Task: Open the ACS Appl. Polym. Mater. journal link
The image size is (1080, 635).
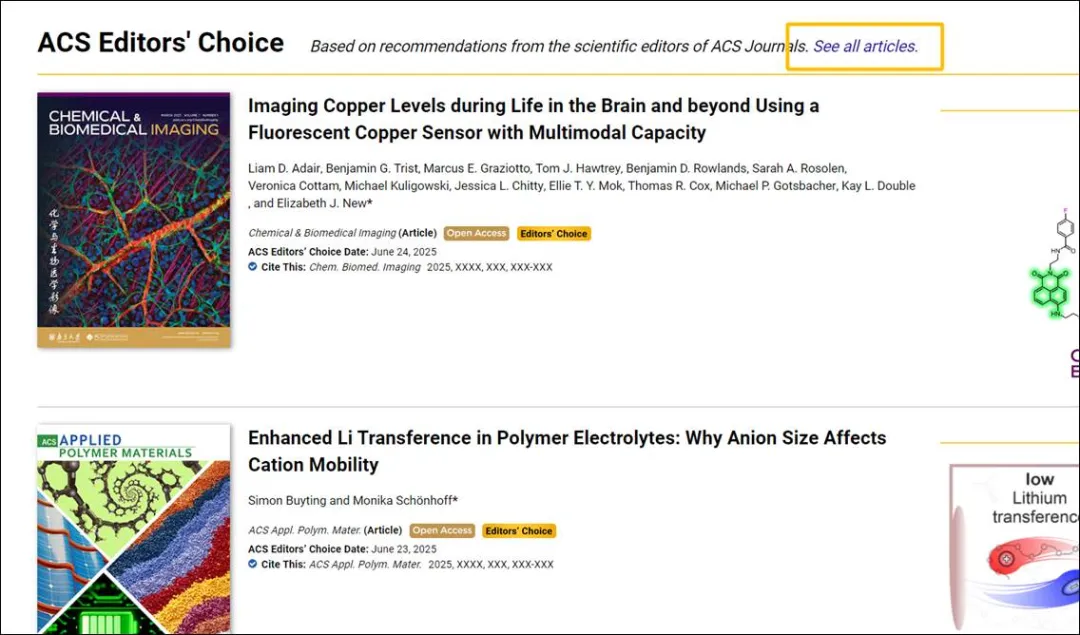Action: click(304, 530)
